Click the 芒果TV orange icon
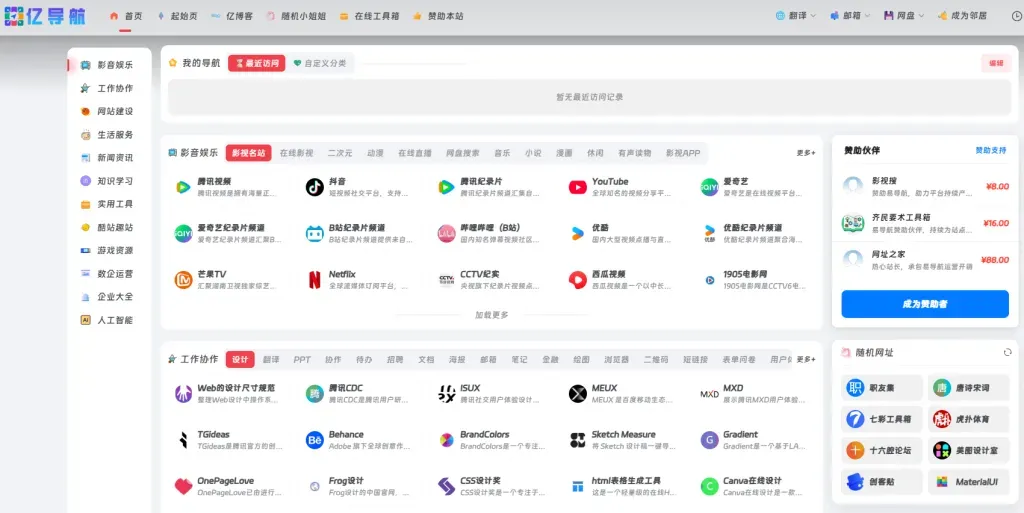Viewport: 1024px width, 513px height. point(184,280)
